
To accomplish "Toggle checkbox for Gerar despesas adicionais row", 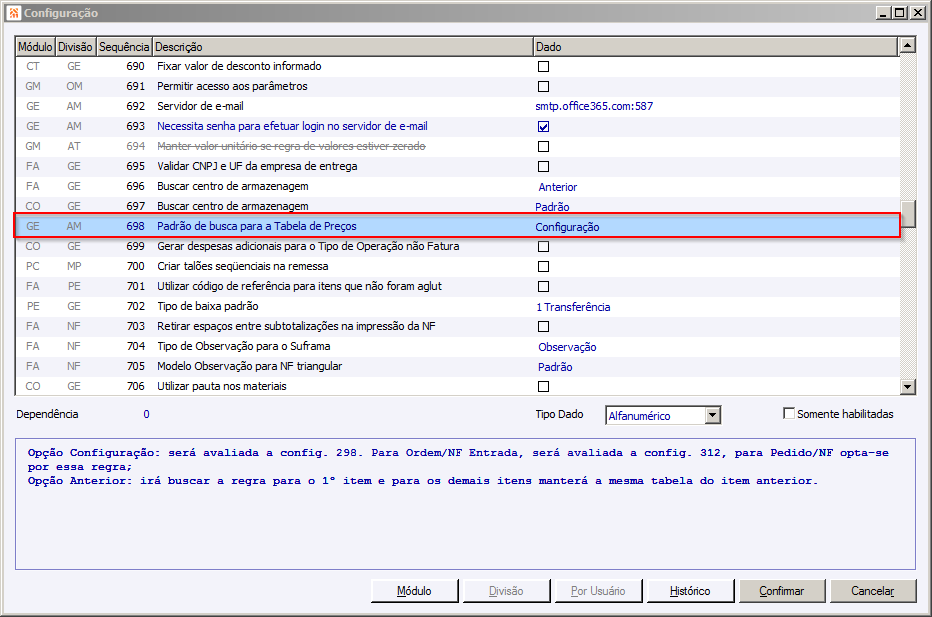I will (x=543, y=247).
